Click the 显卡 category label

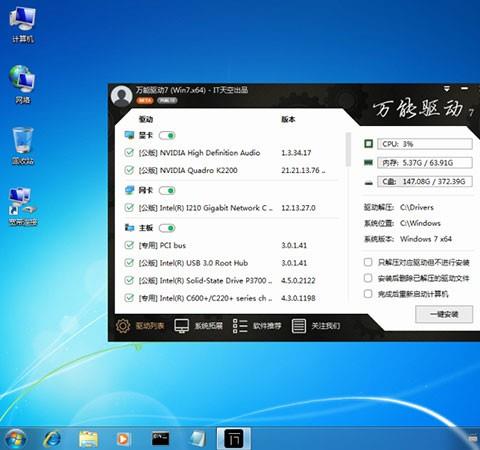click(146, 135)
